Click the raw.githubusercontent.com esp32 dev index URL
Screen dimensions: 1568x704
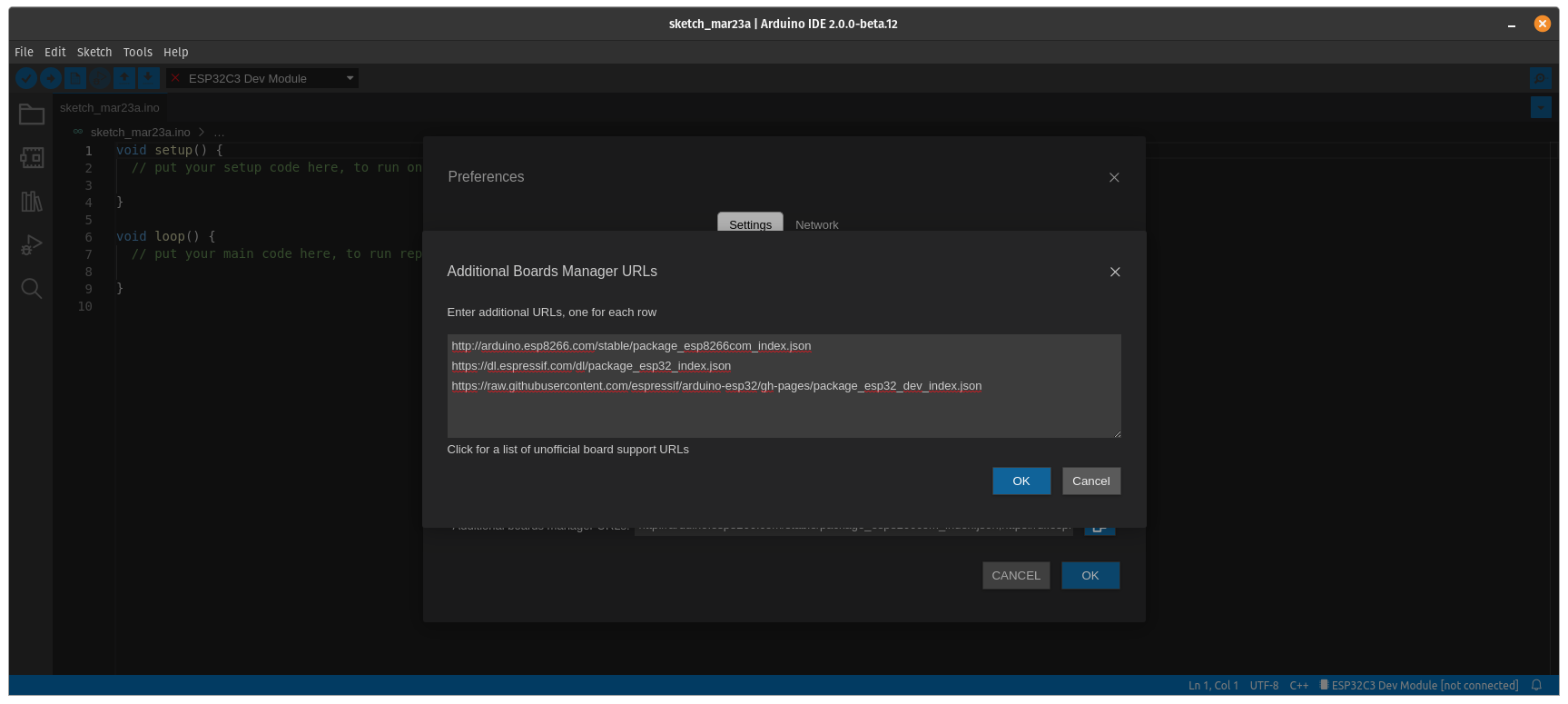coord(716,385)
